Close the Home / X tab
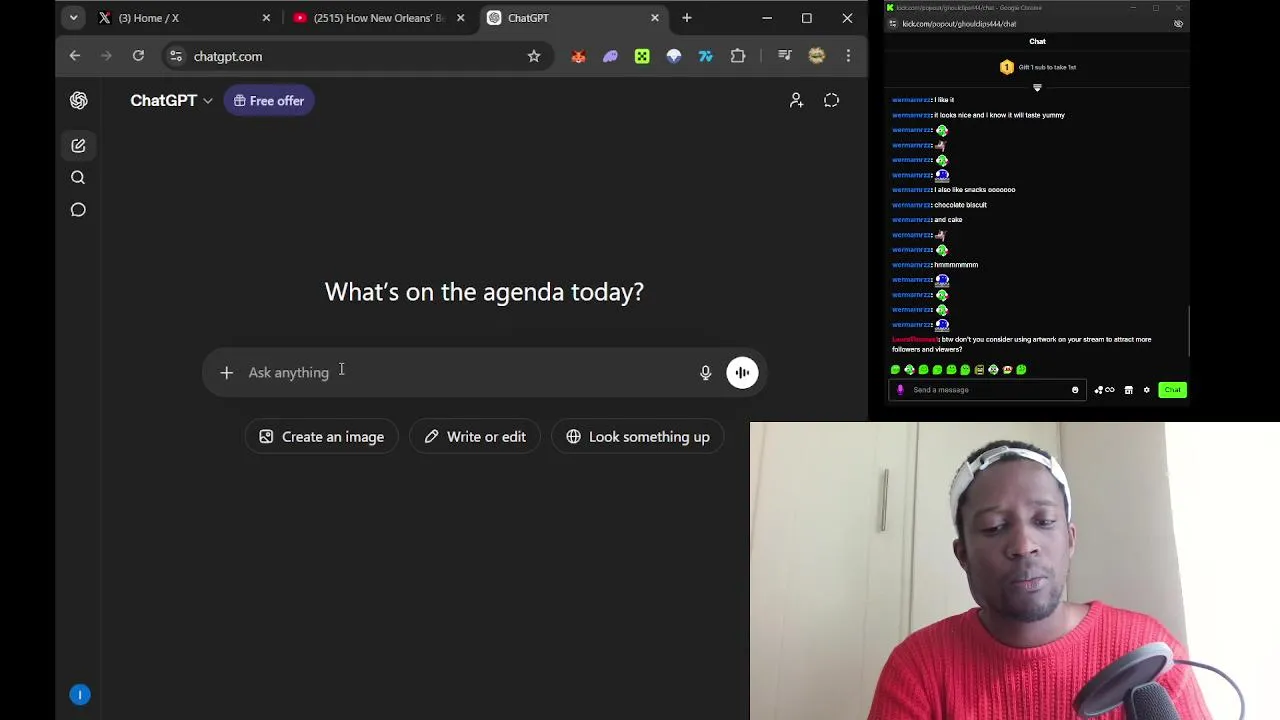Viewport: 1280px width, 720px height. [266, 18]
